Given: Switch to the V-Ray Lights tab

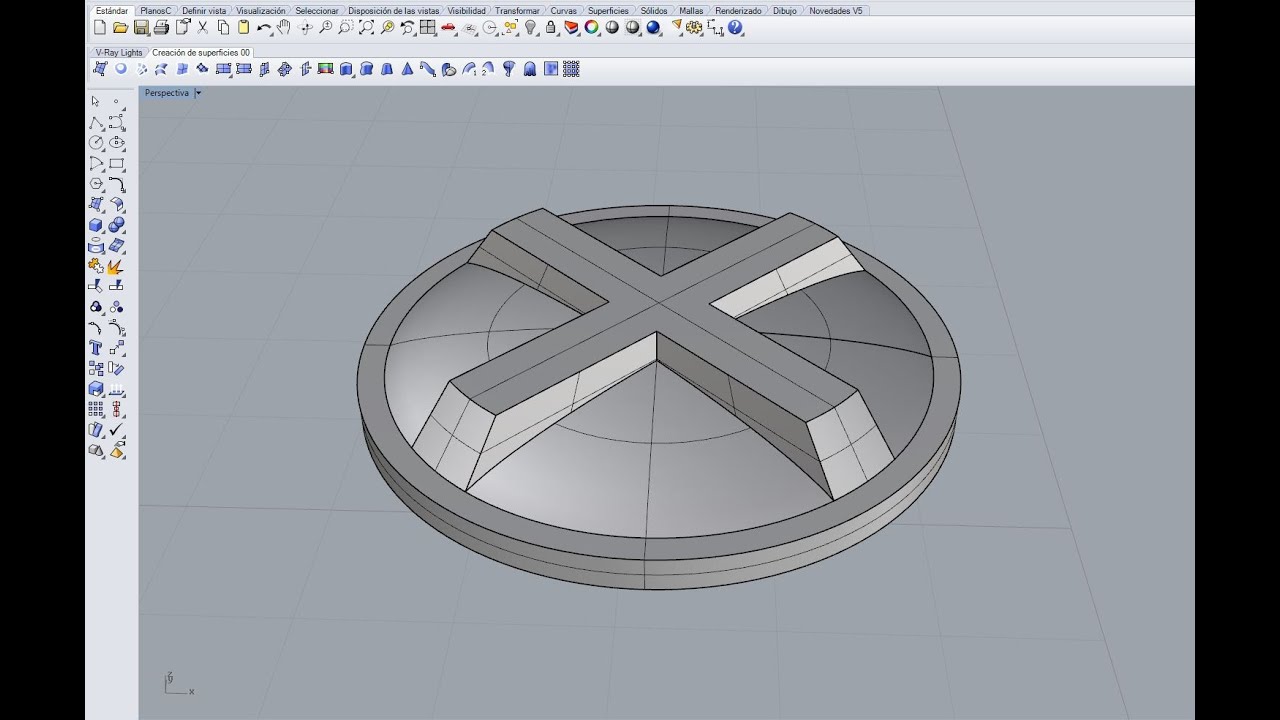Looking at the screenshot, I should [x=119, y=52].
